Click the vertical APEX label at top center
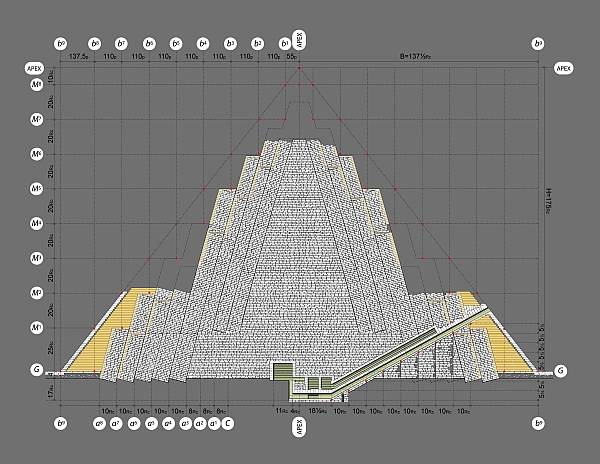 click(299, 40)
